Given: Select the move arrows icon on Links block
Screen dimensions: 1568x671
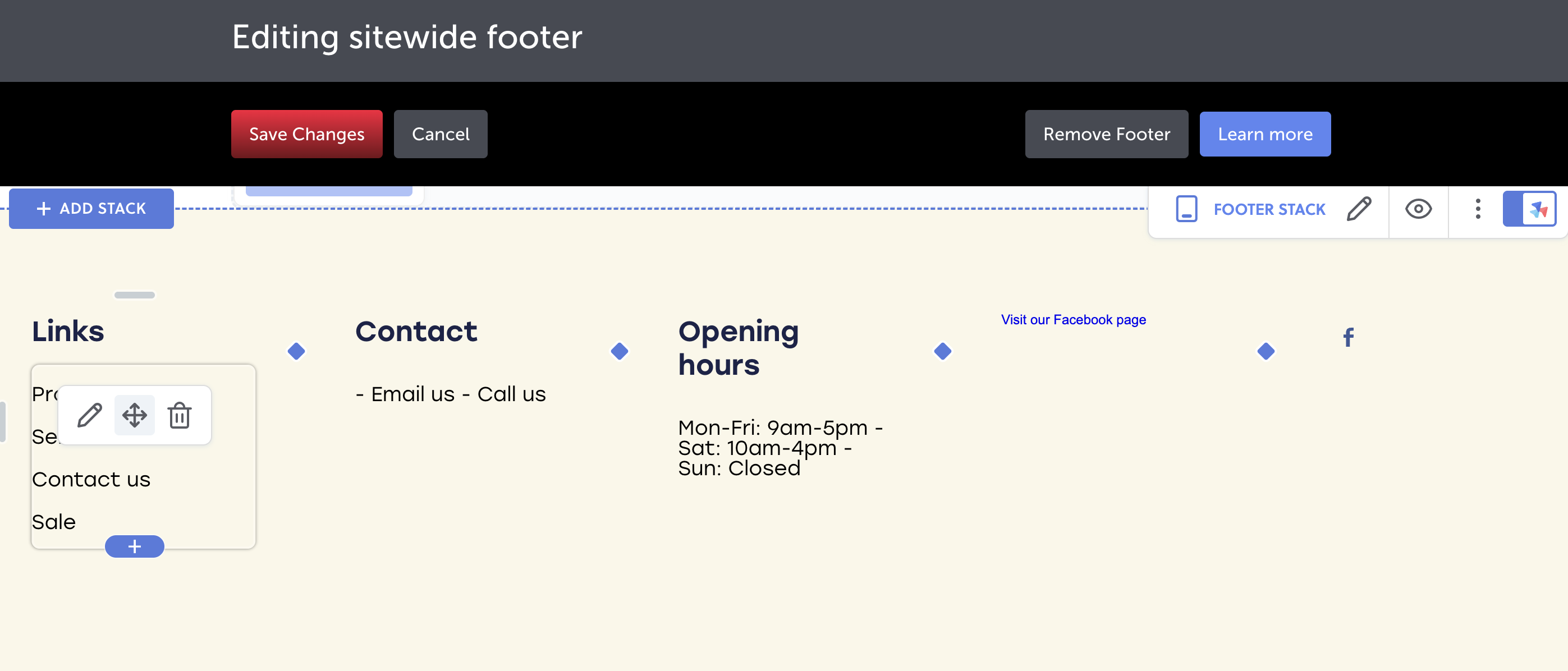Looking at the screenshot, I should tap(135, 416).
